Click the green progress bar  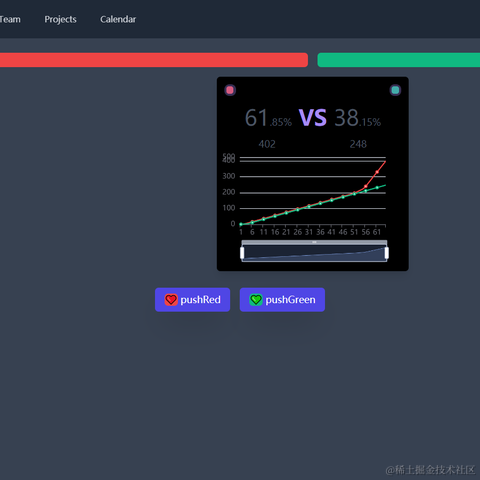399,60
